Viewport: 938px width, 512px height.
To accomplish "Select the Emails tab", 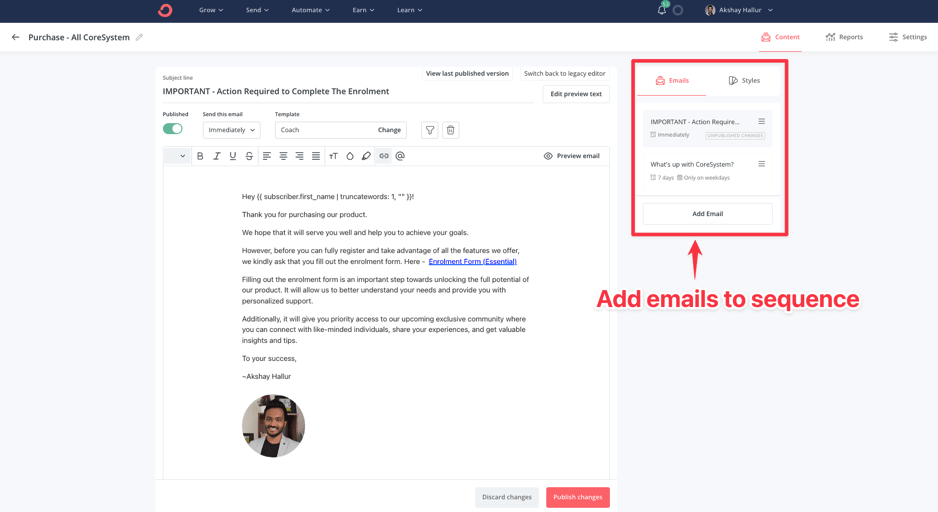I will [672, 81].
